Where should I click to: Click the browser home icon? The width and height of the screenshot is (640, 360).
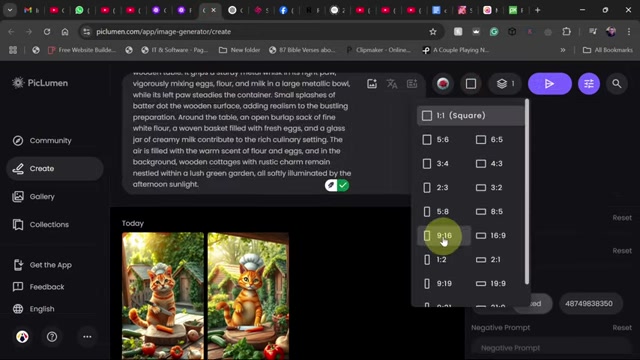pos(65,31)
